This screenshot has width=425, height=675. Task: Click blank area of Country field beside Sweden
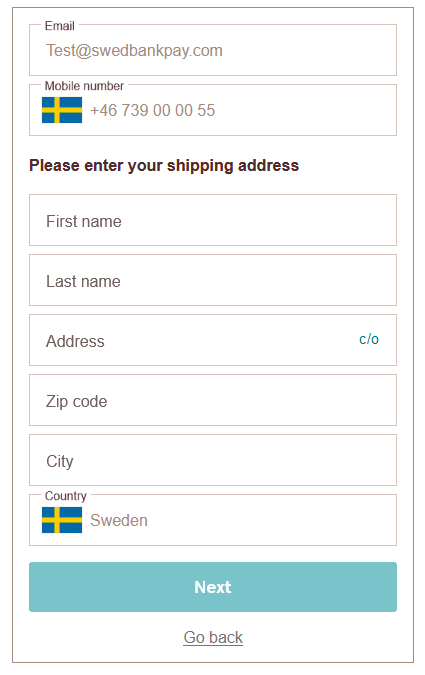pyautogui.click(x=271, y=520)
